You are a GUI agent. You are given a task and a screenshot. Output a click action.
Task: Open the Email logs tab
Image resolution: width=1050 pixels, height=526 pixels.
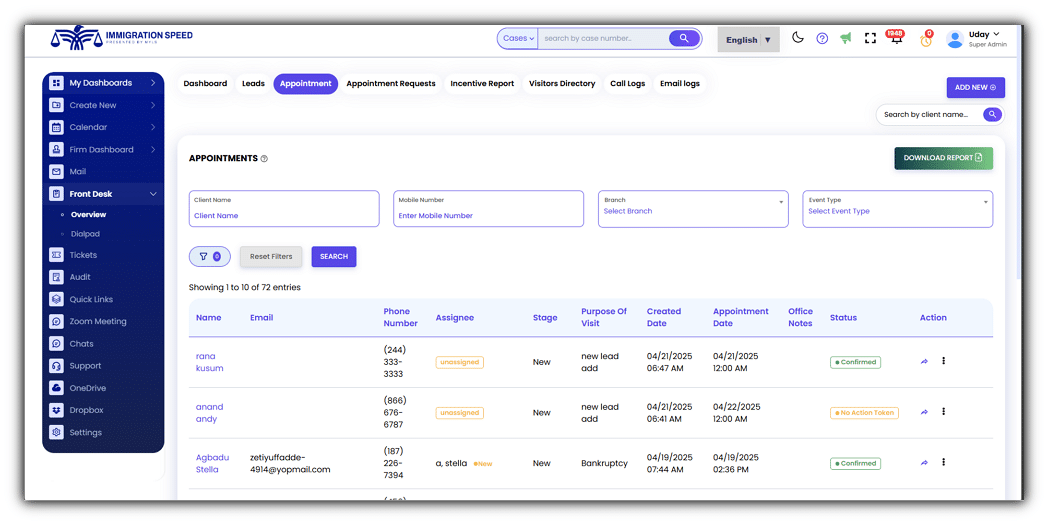[x=680, y=84]
